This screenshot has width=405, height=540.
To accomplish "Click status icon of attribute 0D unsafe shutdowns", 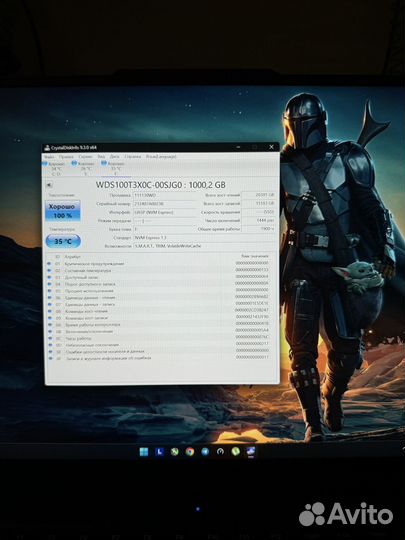I will (x=50, y=345).
